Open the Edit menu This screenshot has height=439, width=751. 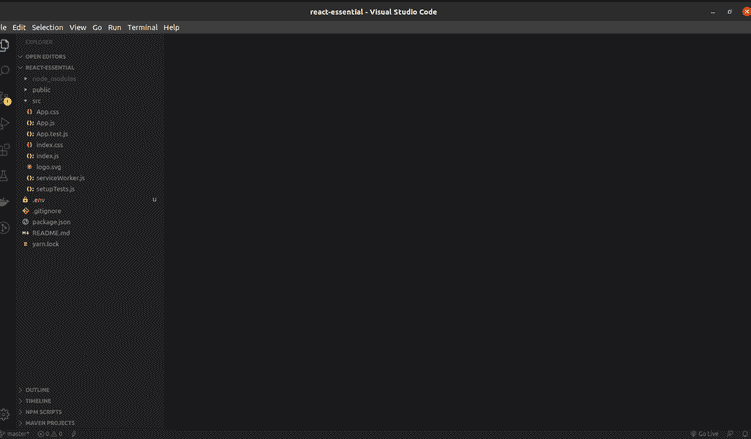point(19,27)
